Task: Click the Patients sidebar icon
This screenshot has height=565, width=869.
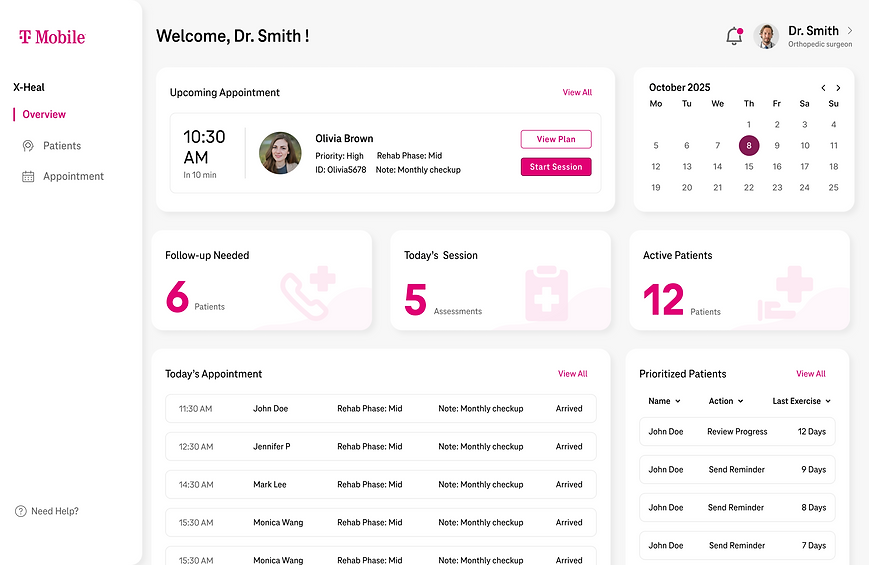Action: (28, 146)
